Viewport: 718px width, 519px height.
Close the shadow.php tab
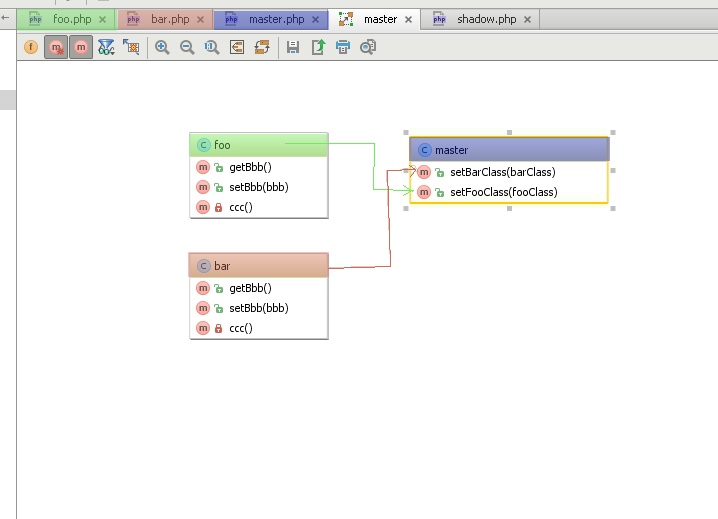(528, 19)
